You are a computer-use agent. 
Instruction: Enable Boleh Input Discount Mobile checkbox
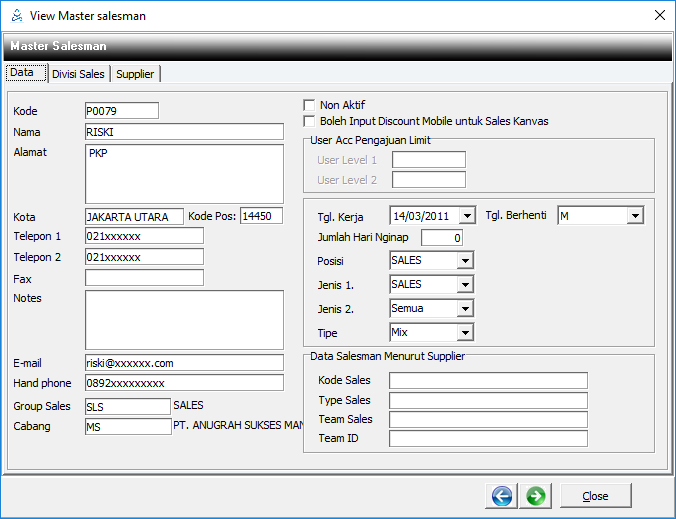click(x=310, y=121)
